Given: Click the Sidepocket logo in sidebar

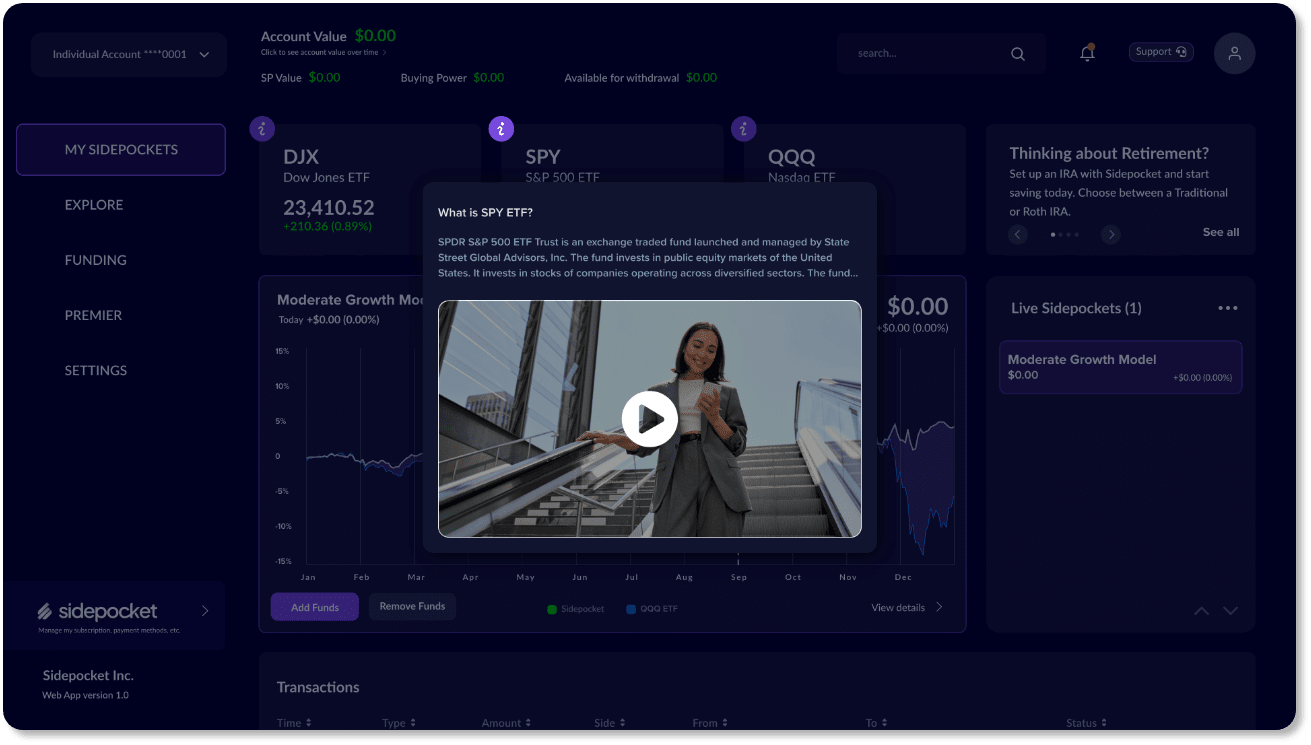Looking at the screenshot, I should pos(98,611).
